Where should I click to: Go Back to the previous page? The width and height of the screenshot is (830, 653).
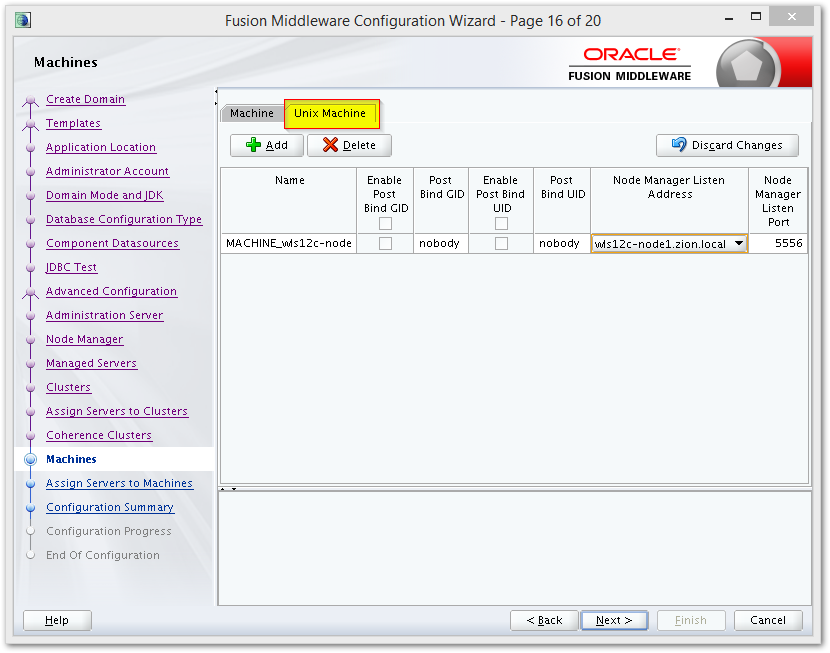coord(544,620)
